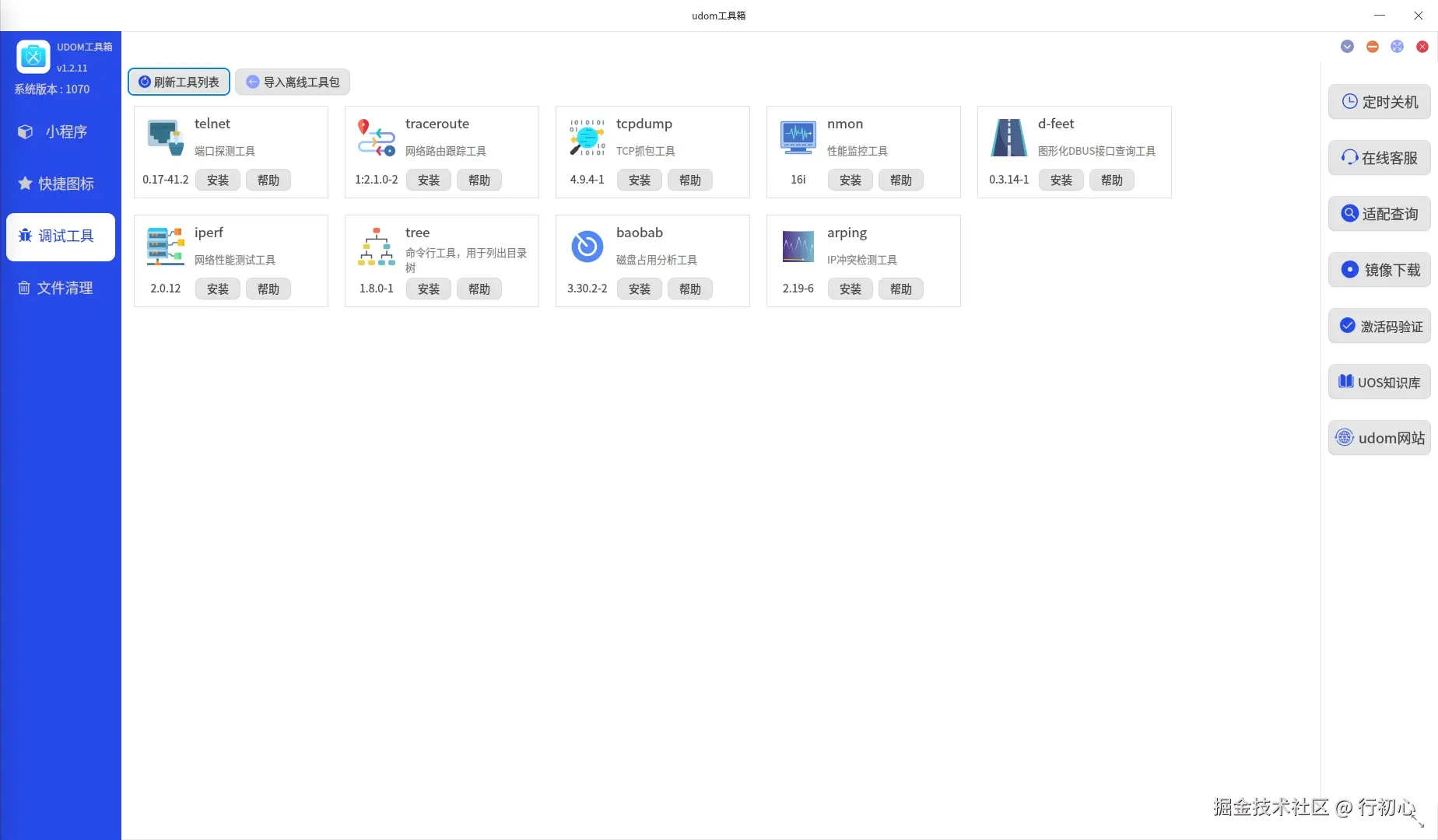Click the 刷新工具列表 refresh button
This screenshot has height=840, width=1438.
coord(178,82)
